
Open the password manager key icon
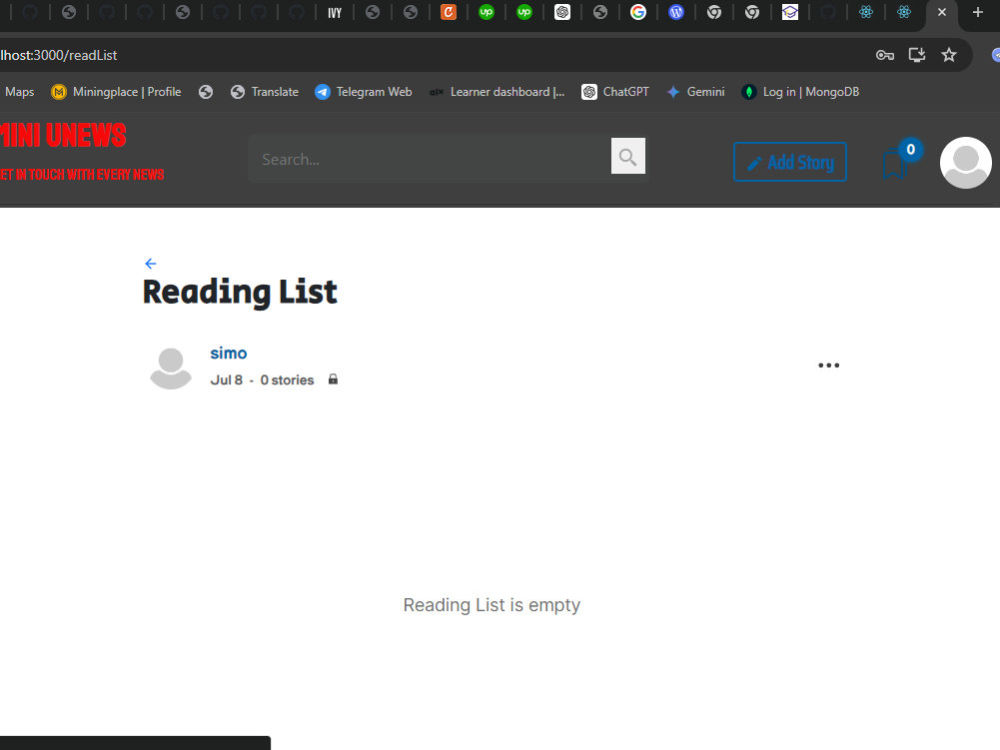[885, 55]
